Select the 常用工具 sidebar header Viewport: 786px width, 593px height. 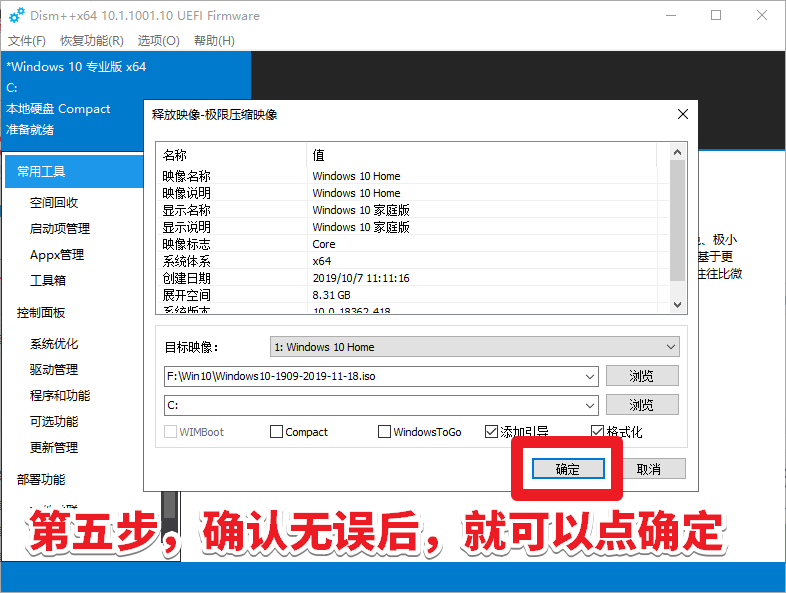click(74, 171)
